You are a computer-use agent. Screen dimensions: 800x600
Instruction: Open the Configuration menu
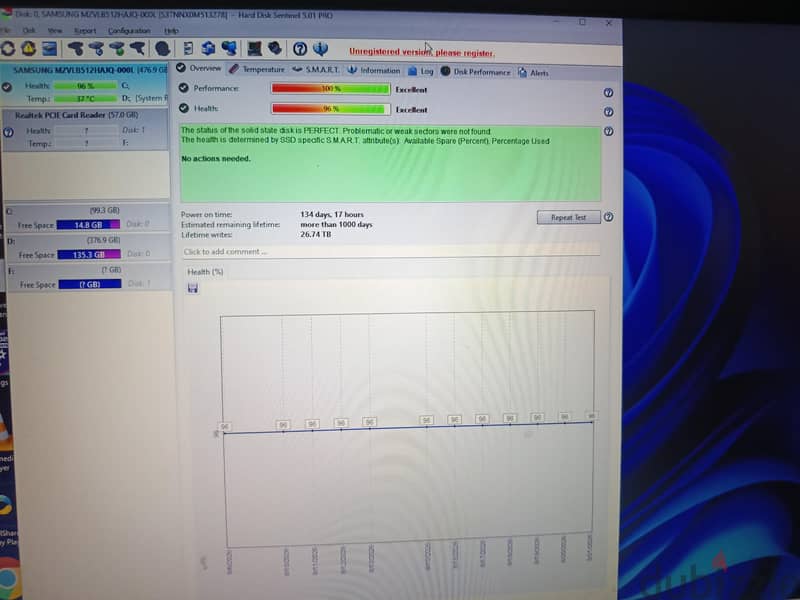tap(129, 31)
